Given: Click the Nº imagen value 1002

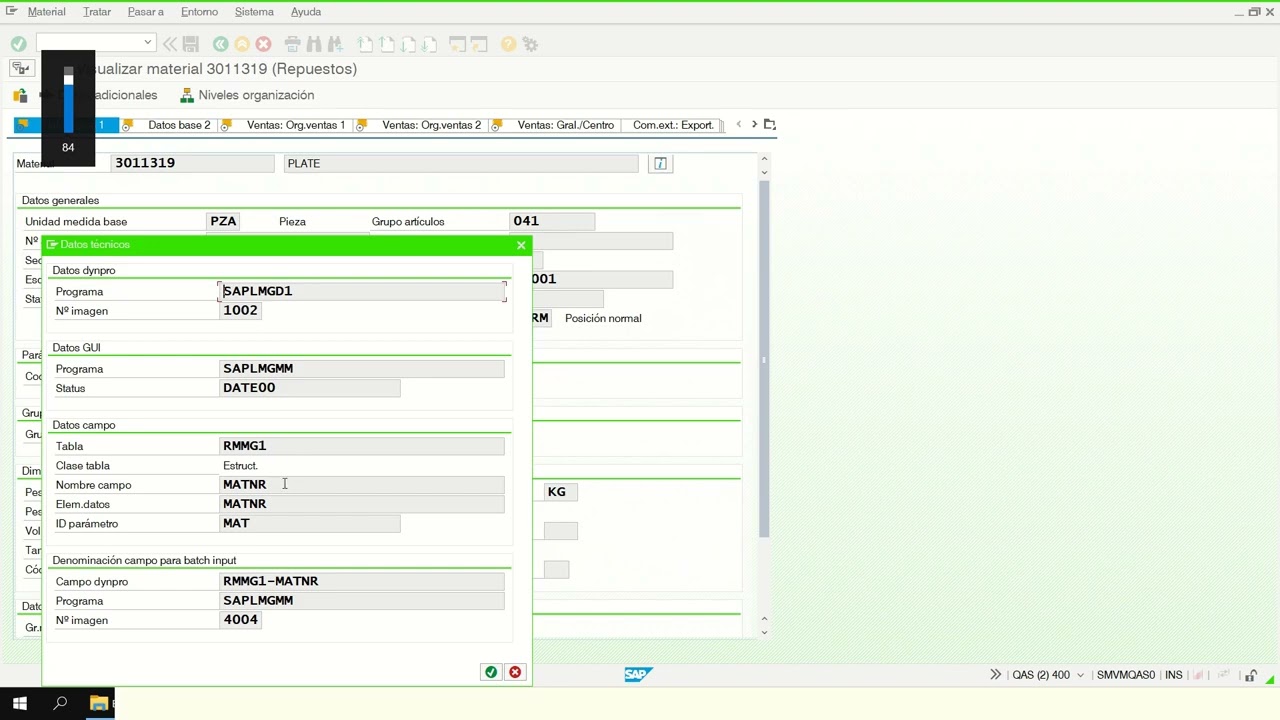Looking at the screenshot, I should pos(241,311).
